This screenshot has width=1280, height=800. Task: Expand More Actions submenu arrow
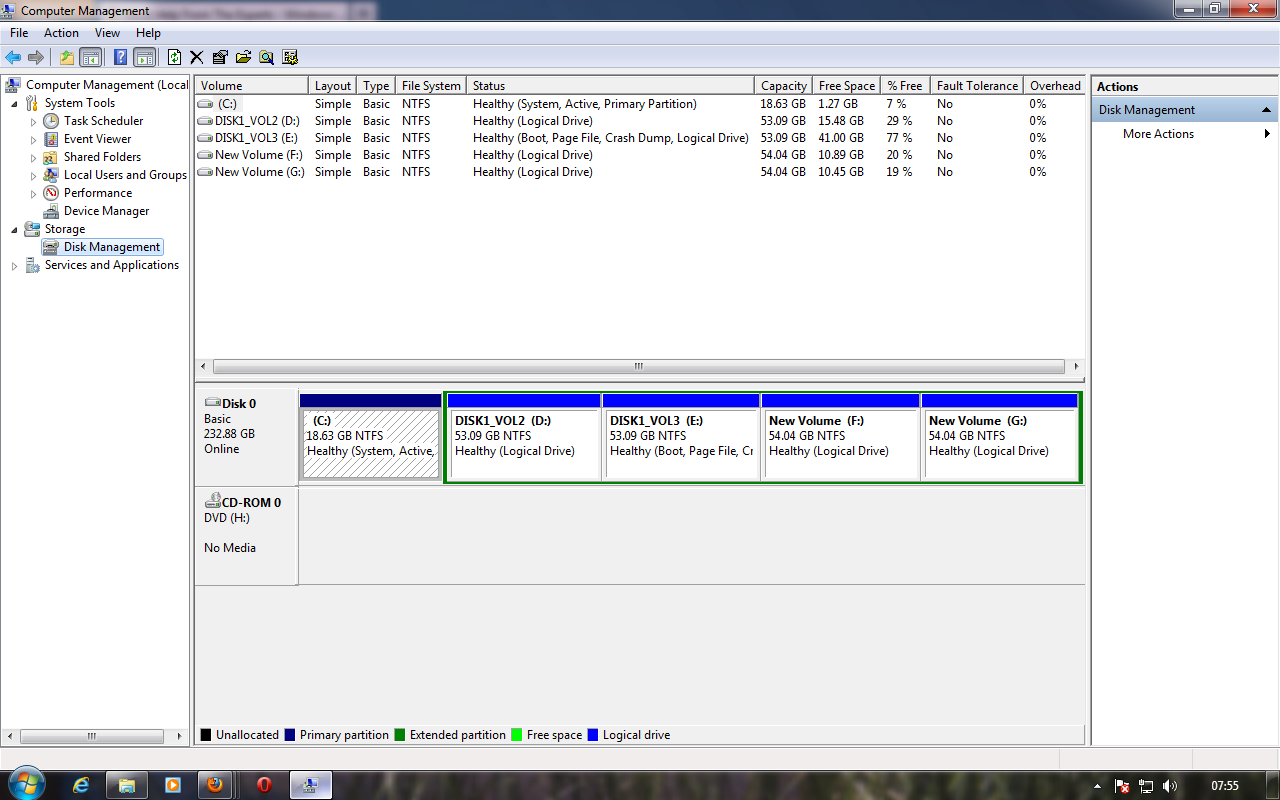[1267, 134]
